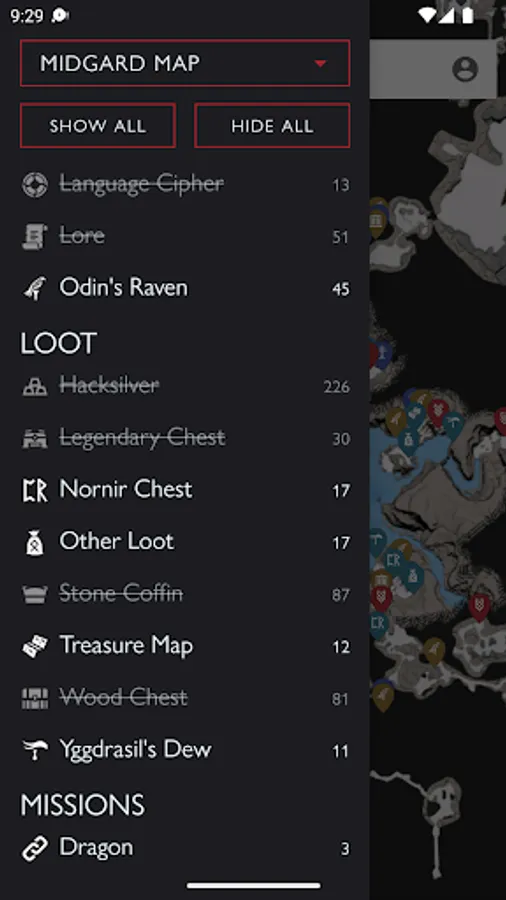Click the Language Cipher disc icon
506x900 pixels.
[x=34, y=185]
